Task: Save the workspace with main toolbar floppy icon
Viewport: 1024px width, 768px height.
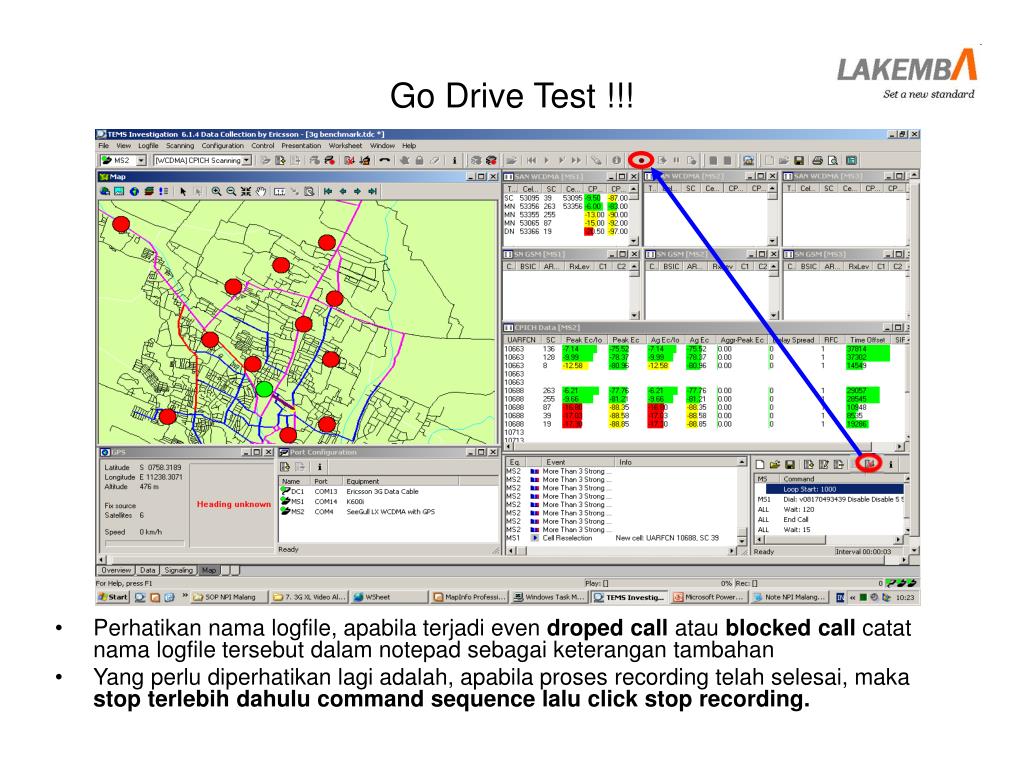Action: coord(799,160)
